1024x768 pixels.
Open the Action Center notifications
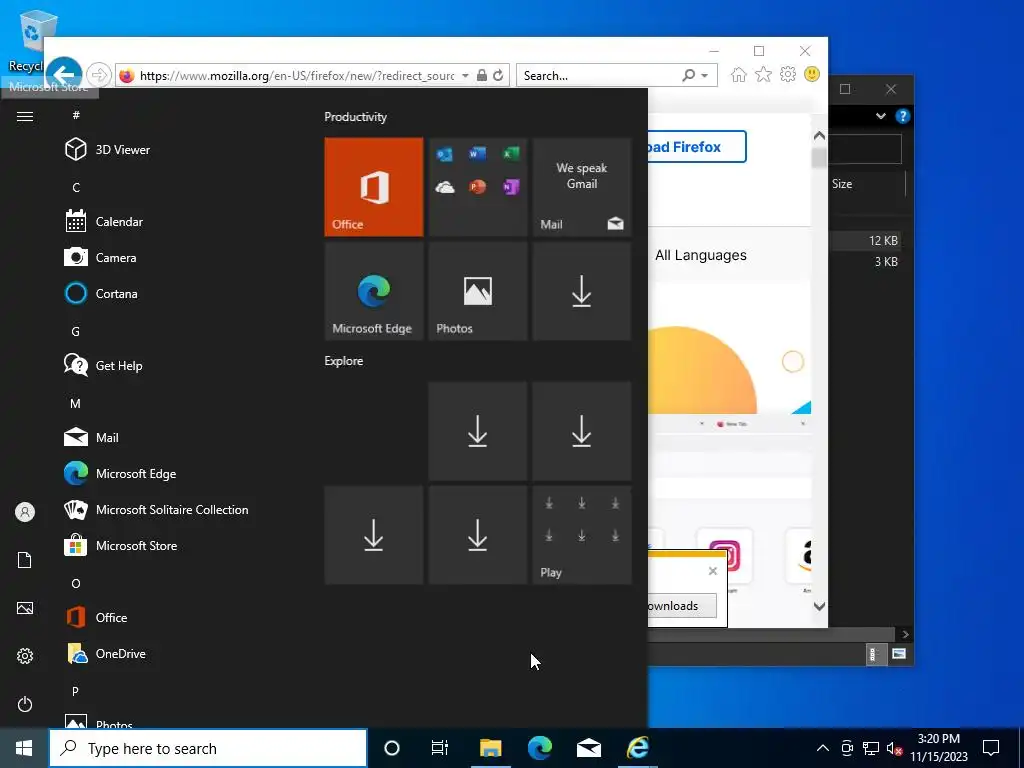[991, 748]
